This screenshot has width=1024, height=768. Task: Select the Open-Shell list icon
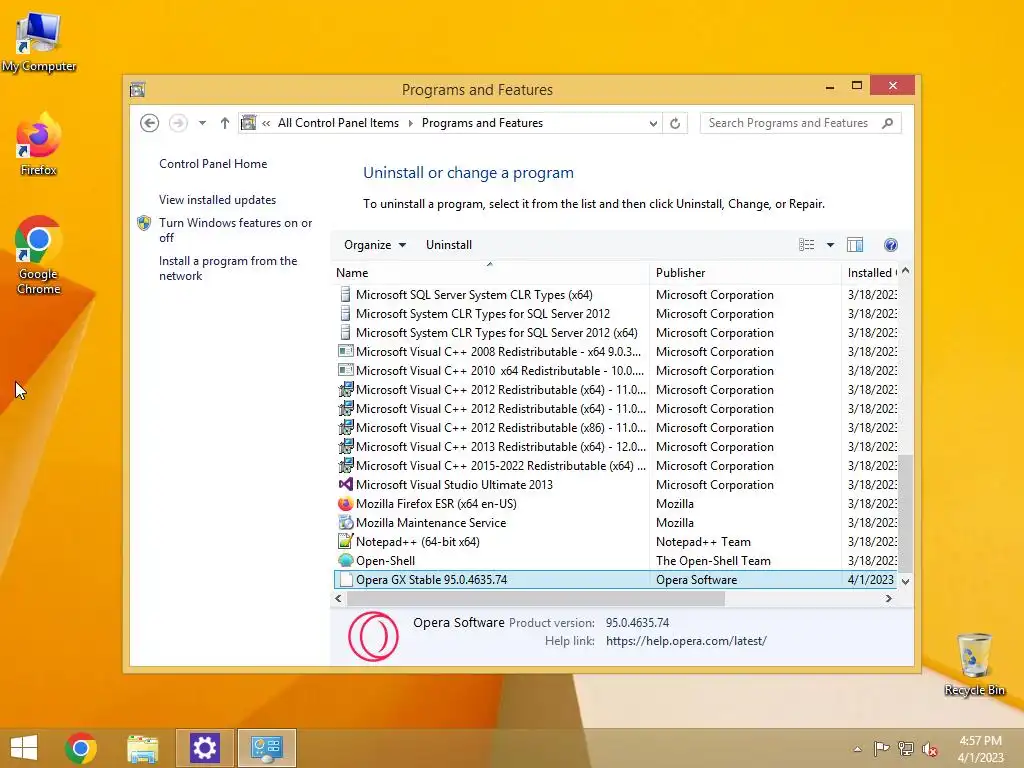pyautogui.click(x=345, y=560)
